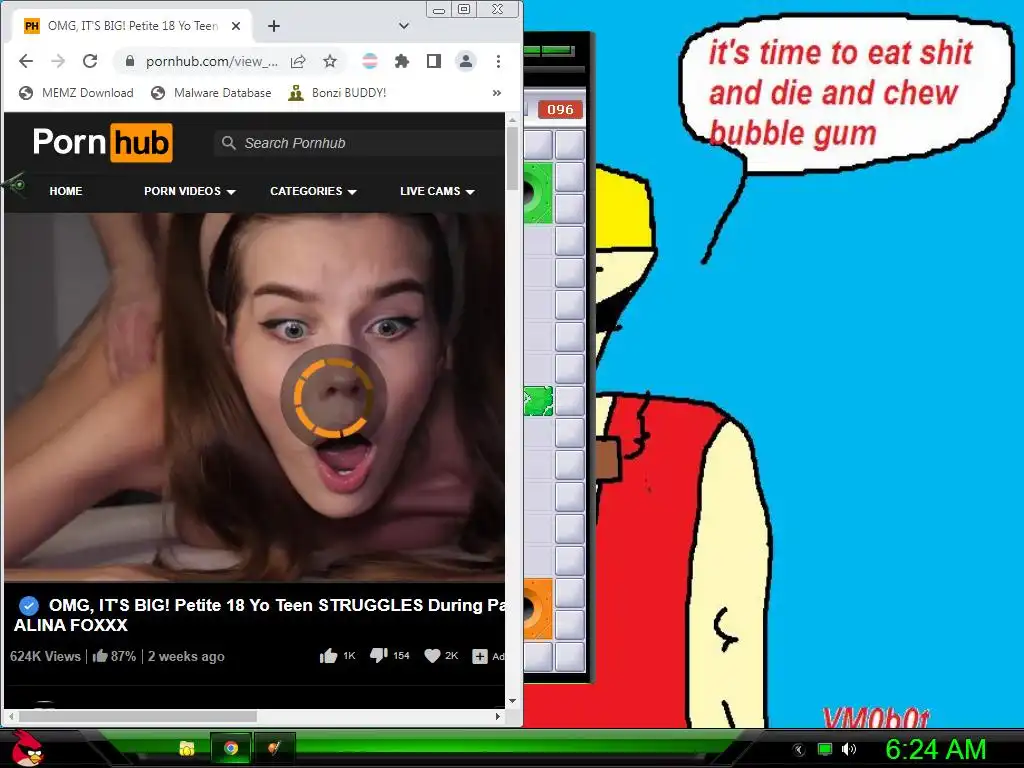Click the 6:24 AM taskbar clock
This screenshot has width=1024, height=768.
tap(935, 749)
